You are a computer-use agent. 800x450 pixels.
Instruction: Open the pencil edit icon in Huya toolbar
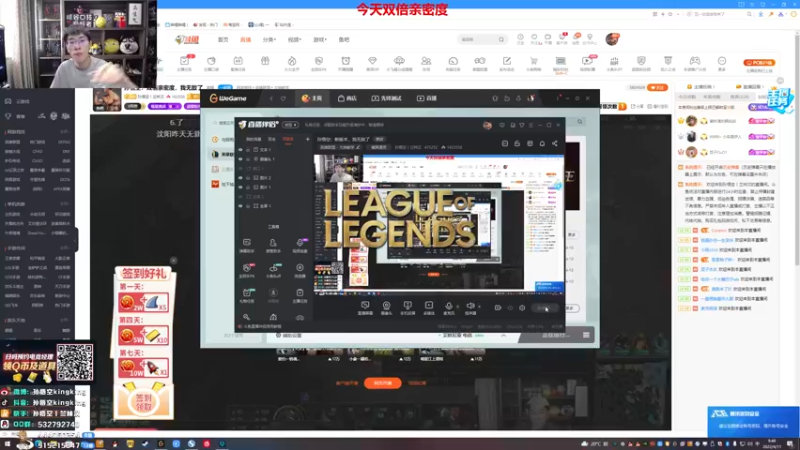507,61
